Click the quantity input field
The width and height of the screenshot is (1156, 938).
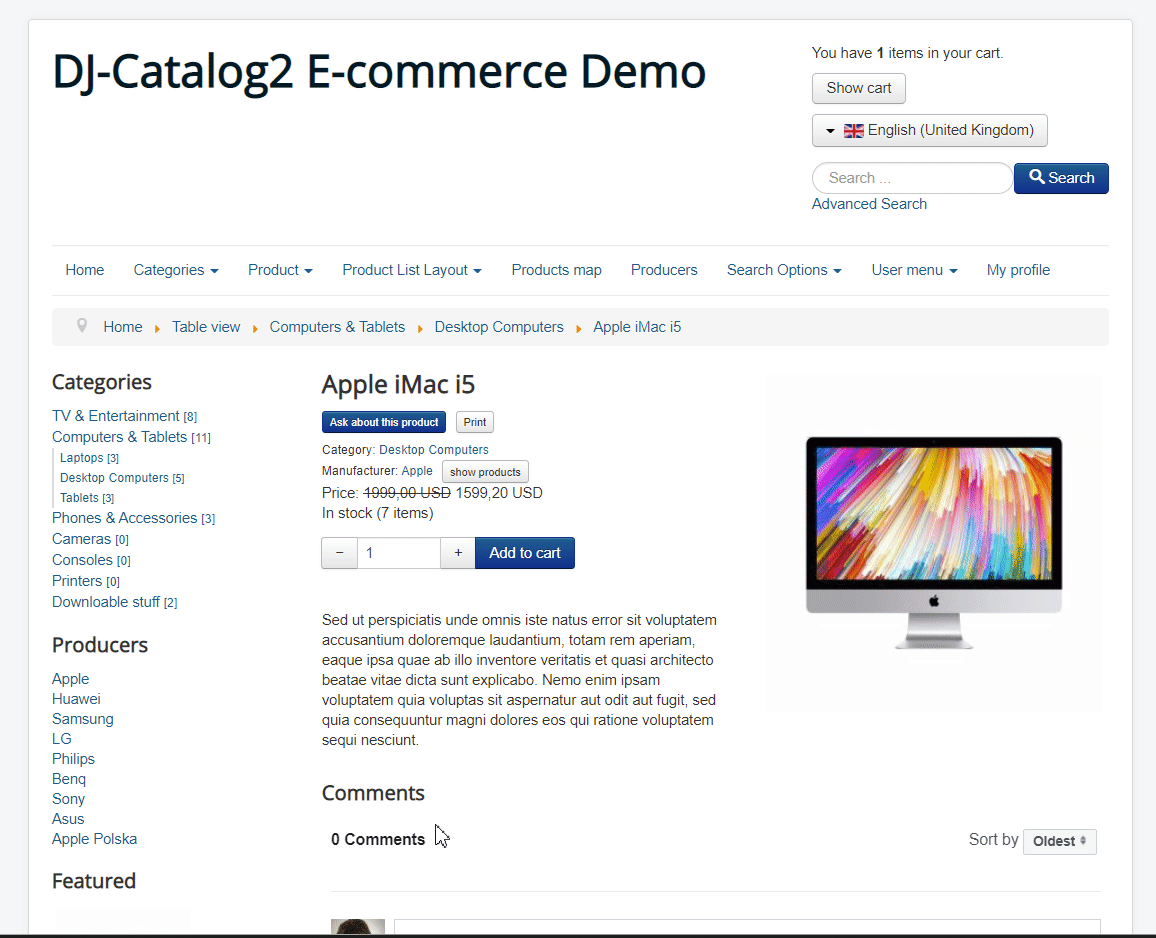coord(399,553)
